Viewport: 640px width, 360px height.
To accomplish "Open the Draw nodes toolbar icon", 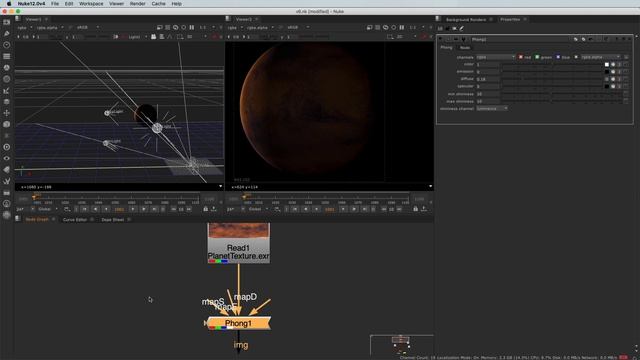I will pos(7,33).
